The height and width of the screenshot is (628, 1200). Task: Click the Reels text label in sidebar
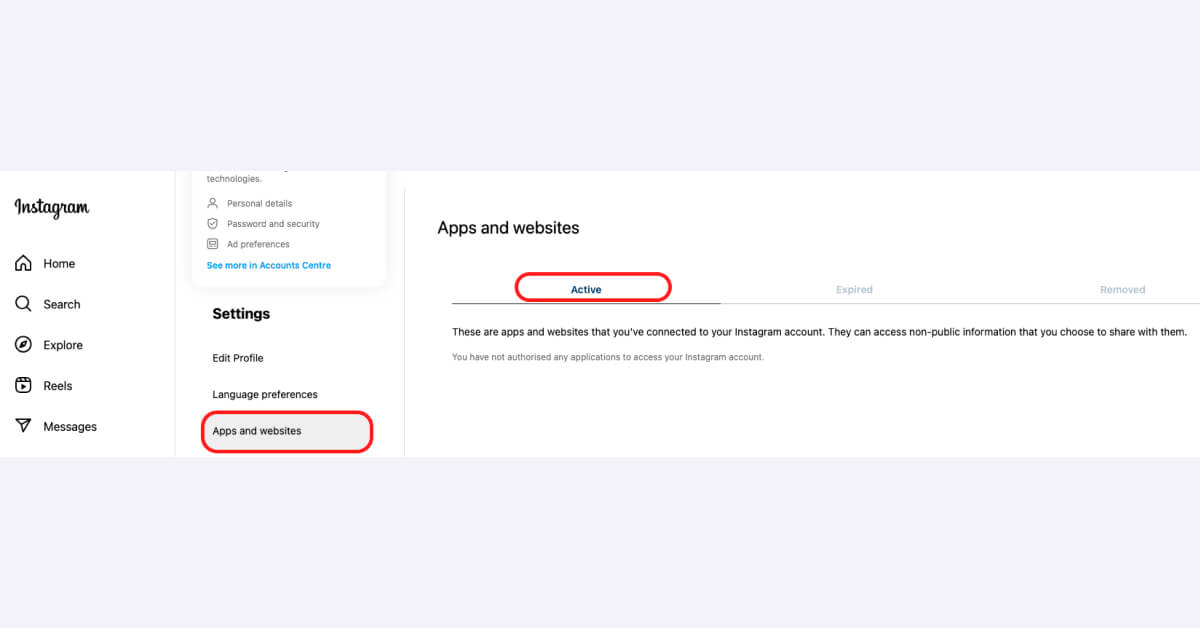(x=58, y=386)
